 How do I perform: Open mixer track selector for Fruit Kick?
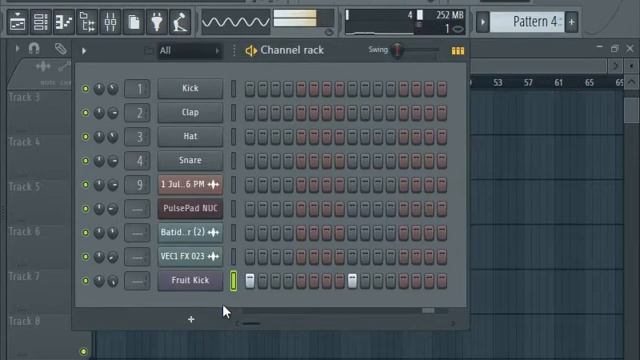pos(137,281)
